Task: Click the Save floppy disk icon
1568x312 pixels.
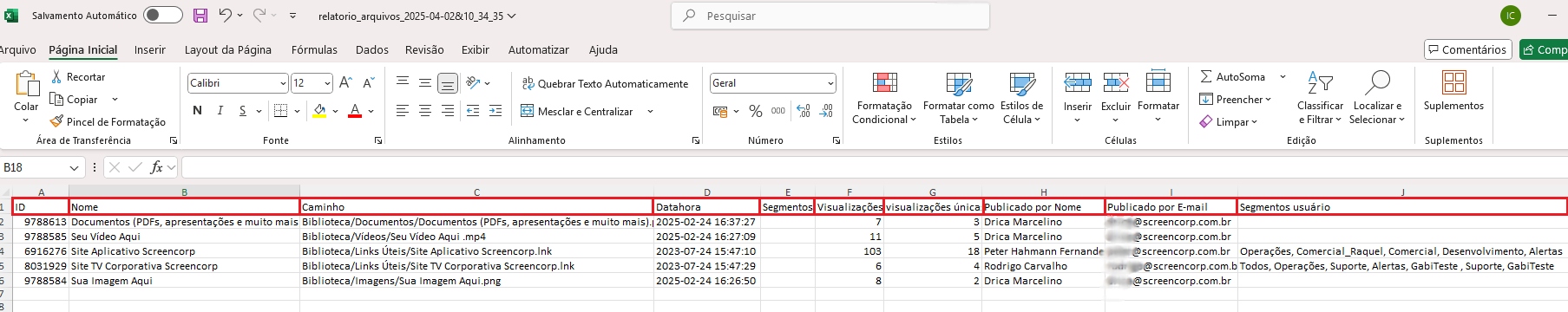Action: coord(200,16)
